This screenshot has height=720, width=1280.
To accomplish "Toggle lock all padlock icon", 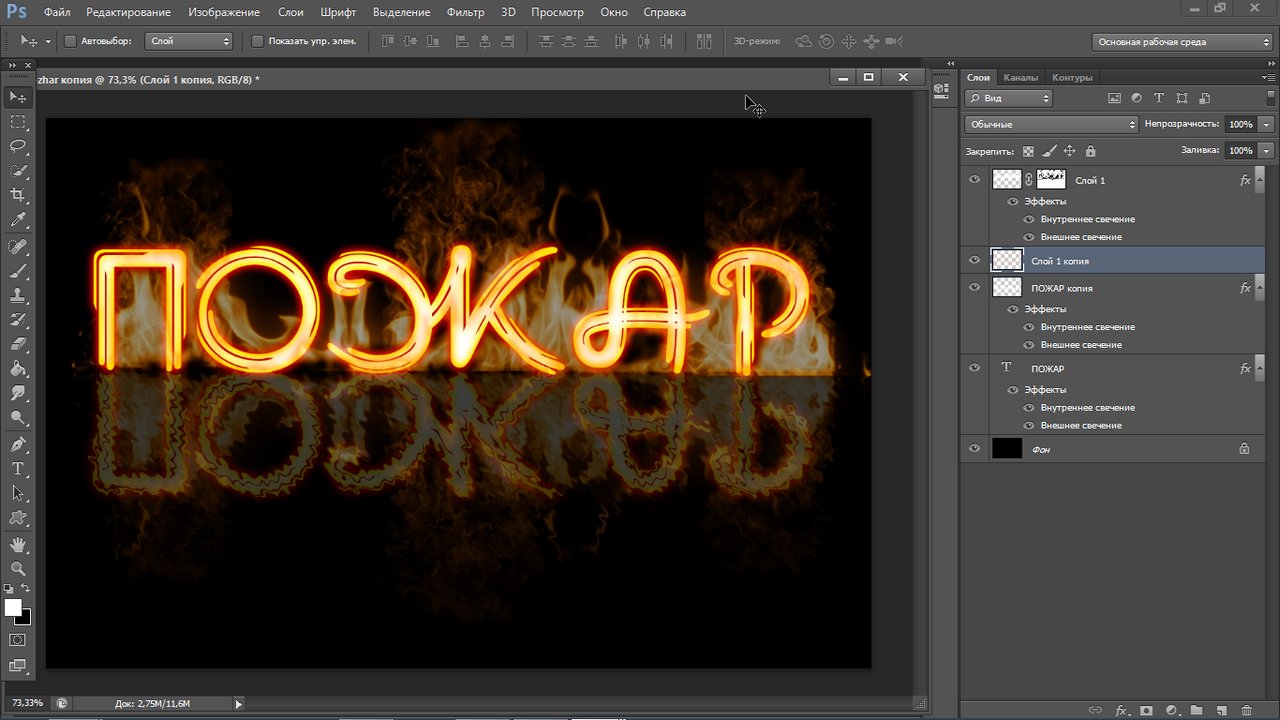I will (1090, 151).
